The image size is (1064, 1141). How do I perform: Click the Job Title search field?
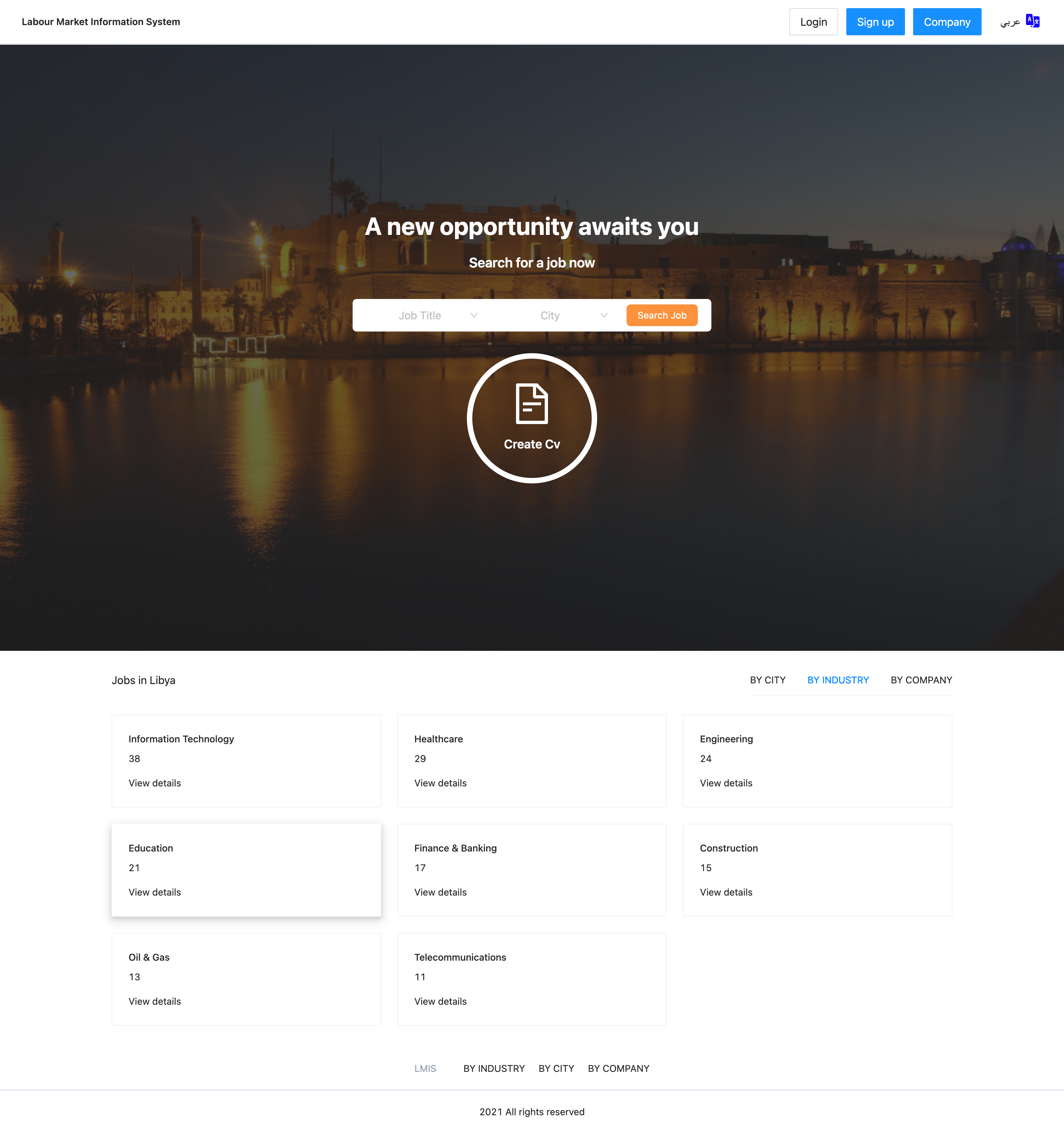[x=420, y=315]
